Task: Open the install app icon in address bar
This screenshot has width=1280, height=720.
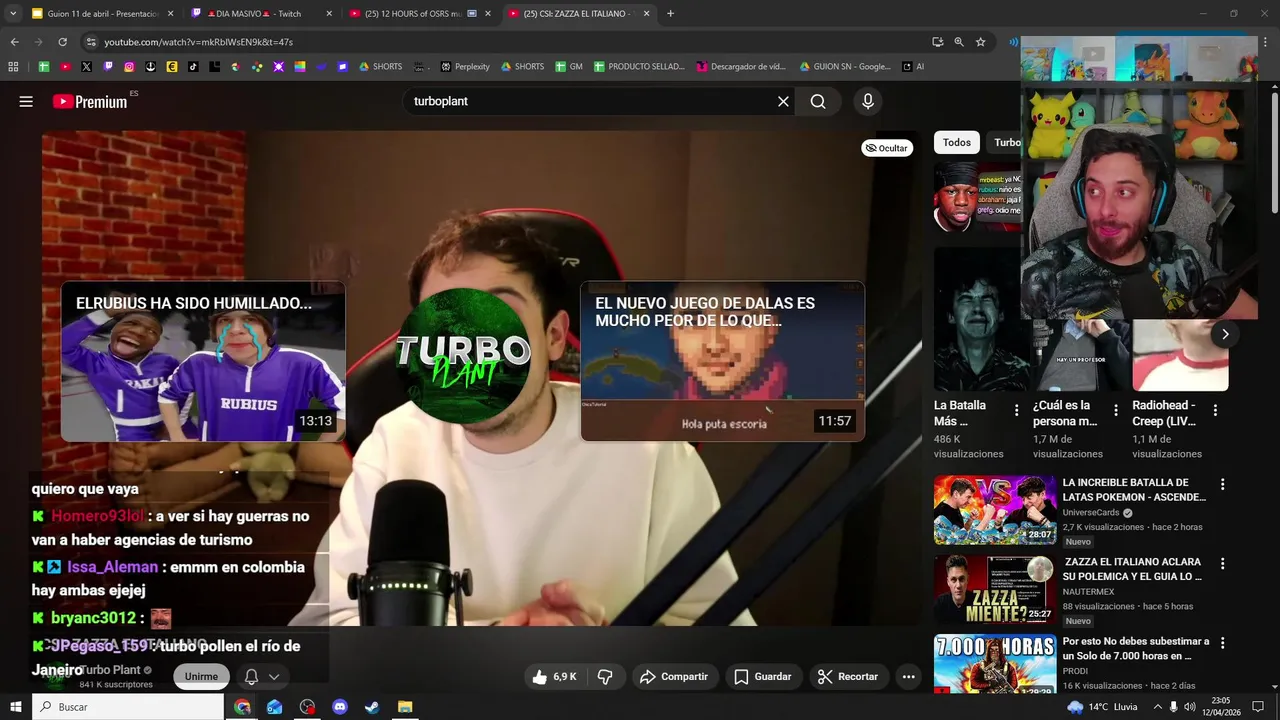Action: tap(937, 42)
